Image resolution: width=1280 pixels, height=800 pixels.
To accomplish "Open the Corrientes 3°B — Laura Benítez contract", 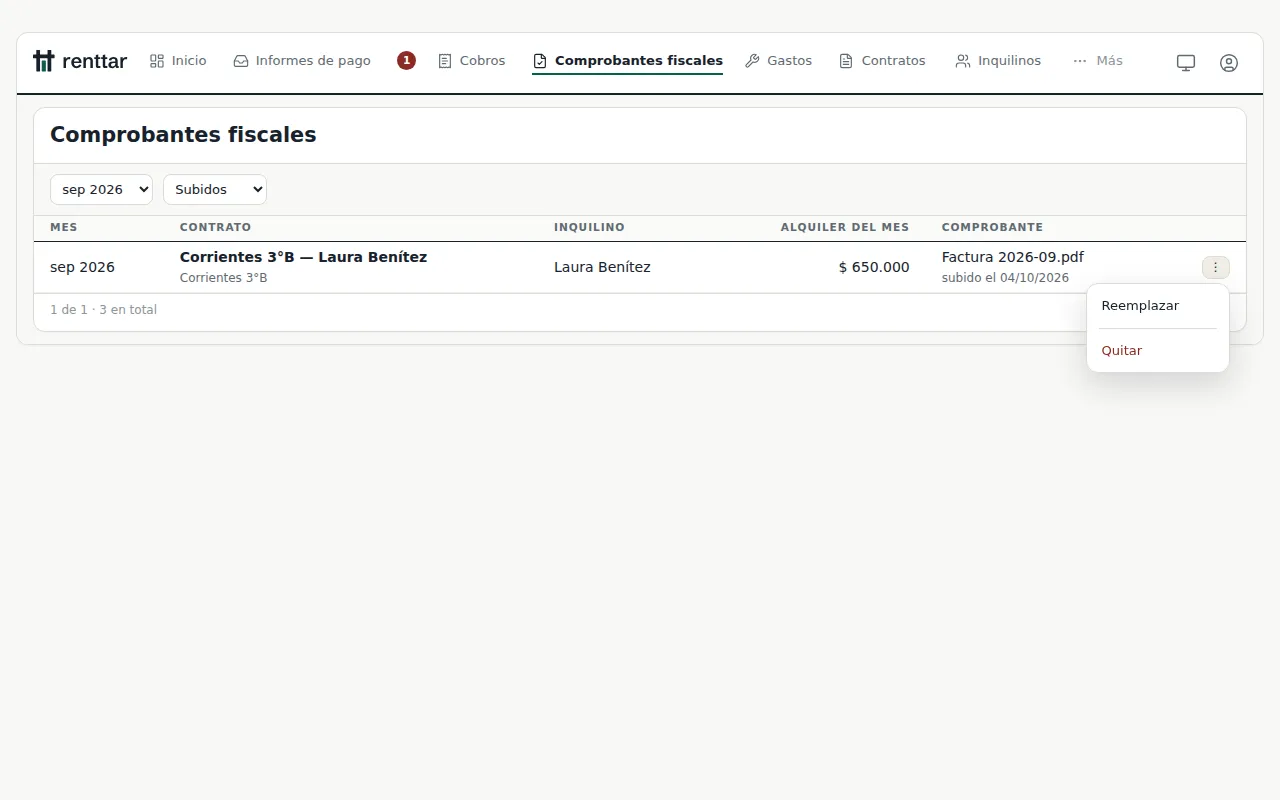I will (303, 257).
